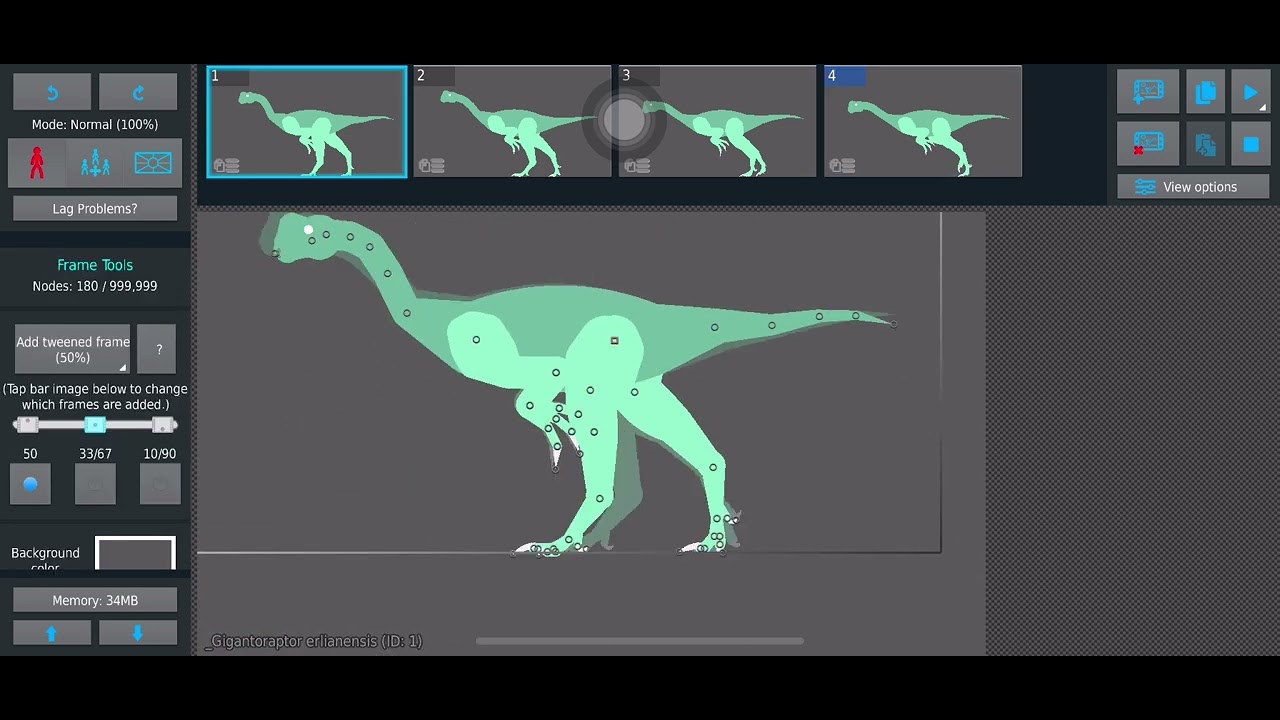Copy the current frame
1280x720 pixels.
[x=1205, y=92]
